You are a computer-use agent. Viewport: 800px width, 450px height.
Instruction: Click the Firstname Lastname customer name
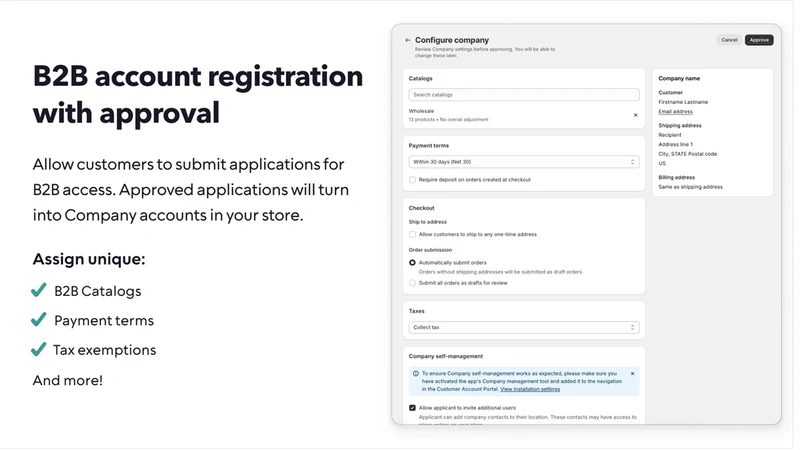(683, 102)
